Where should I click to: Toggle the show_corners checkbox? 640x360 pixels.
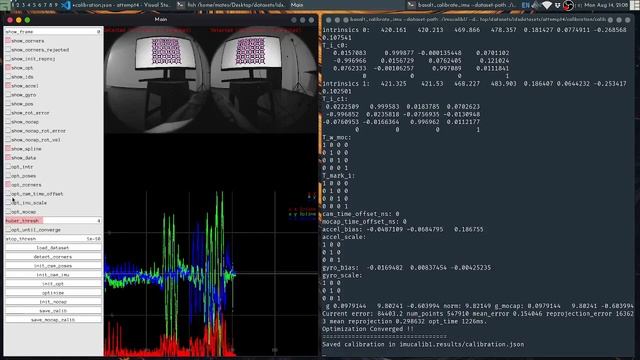8,41
